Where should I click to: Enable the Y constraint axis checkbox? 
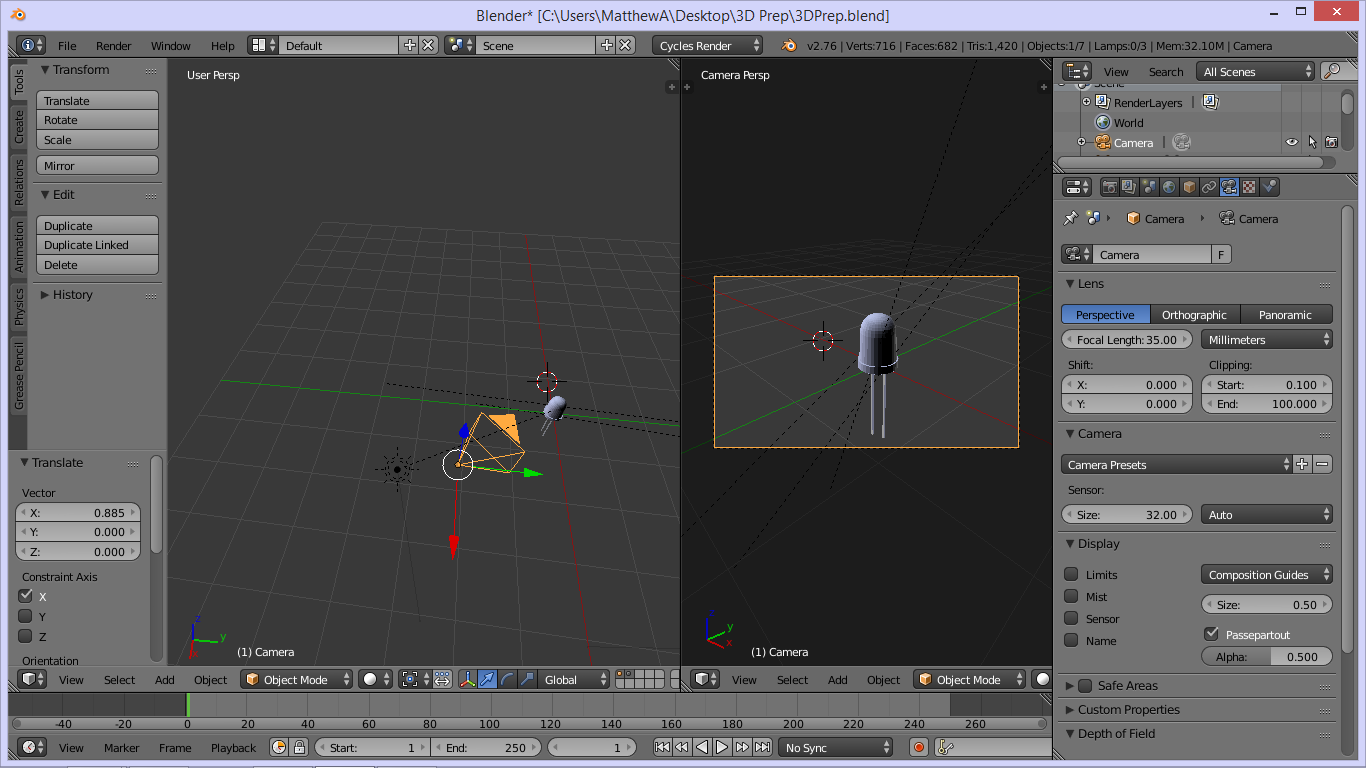point(26,616)
